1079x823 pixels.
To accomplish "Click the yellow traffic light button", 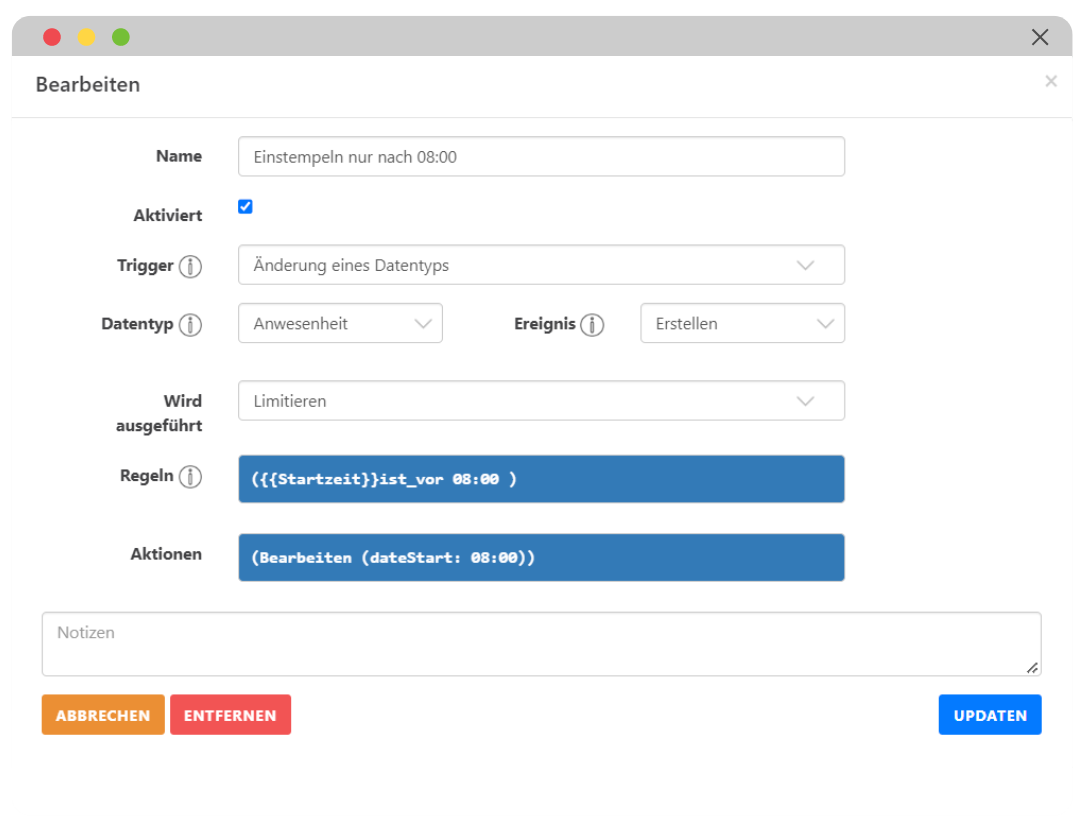I will (x=86, y=36).
